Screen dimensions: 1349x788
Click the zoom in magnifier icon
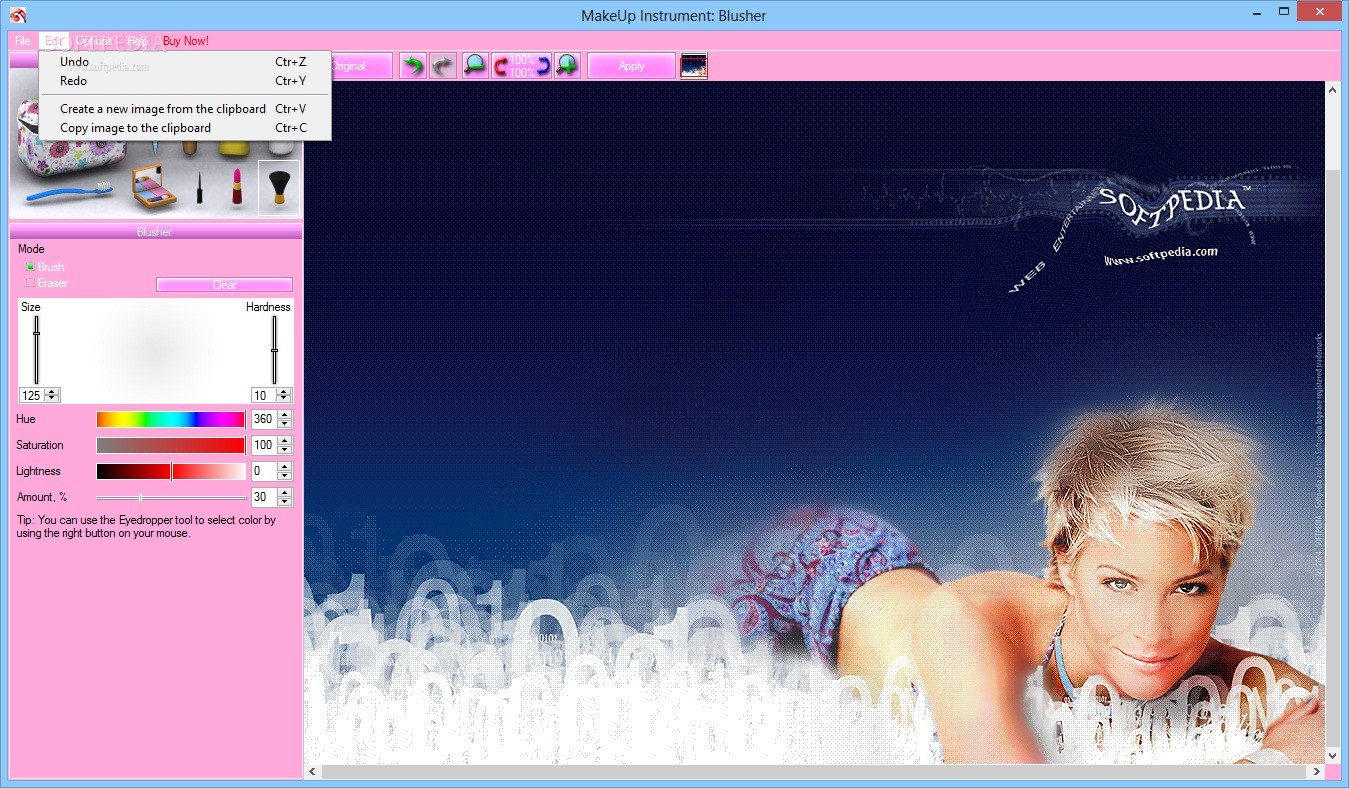point(567,66)
